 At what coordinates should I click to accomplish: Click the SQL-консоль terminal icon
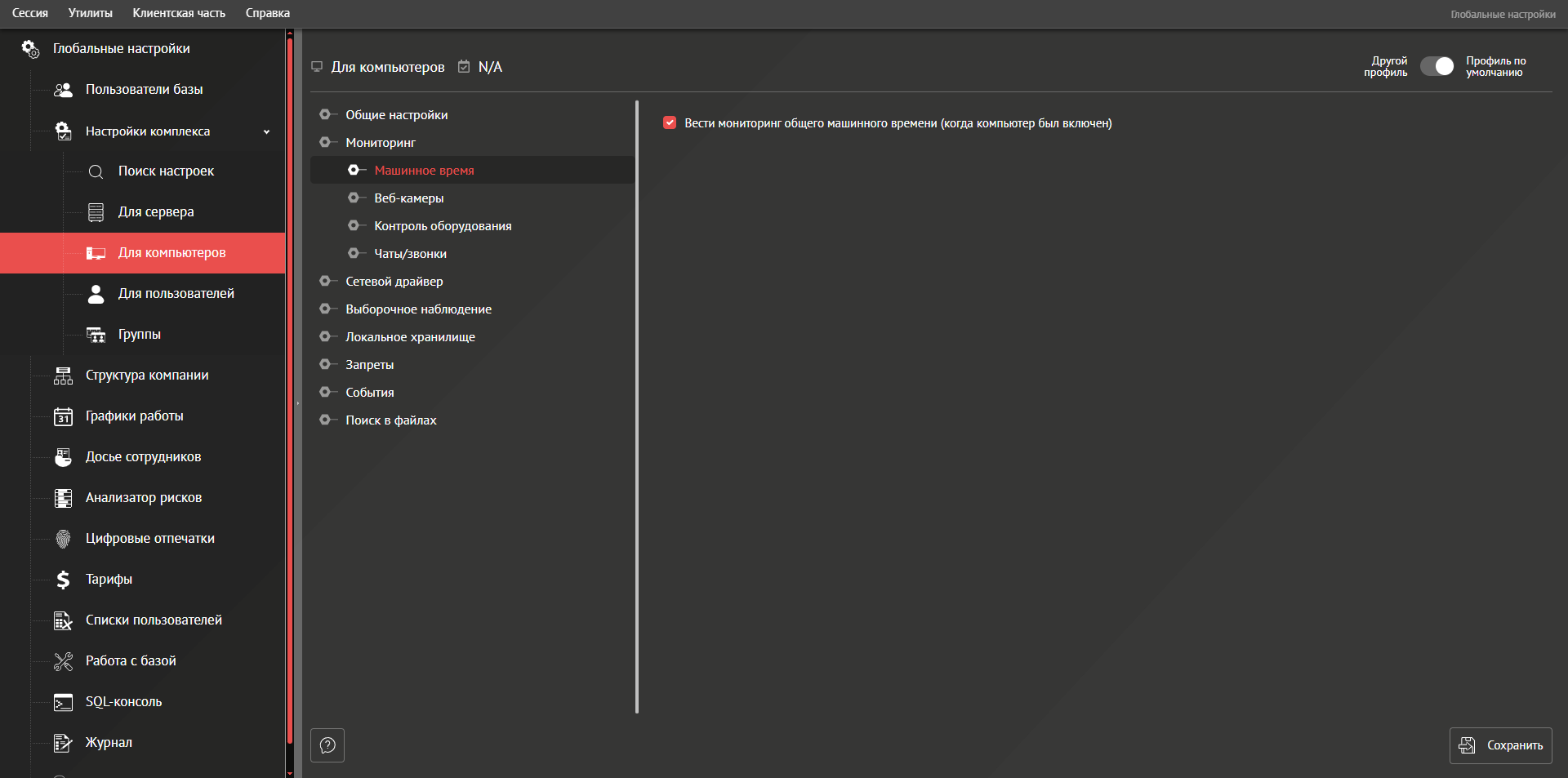pos(63,702)
